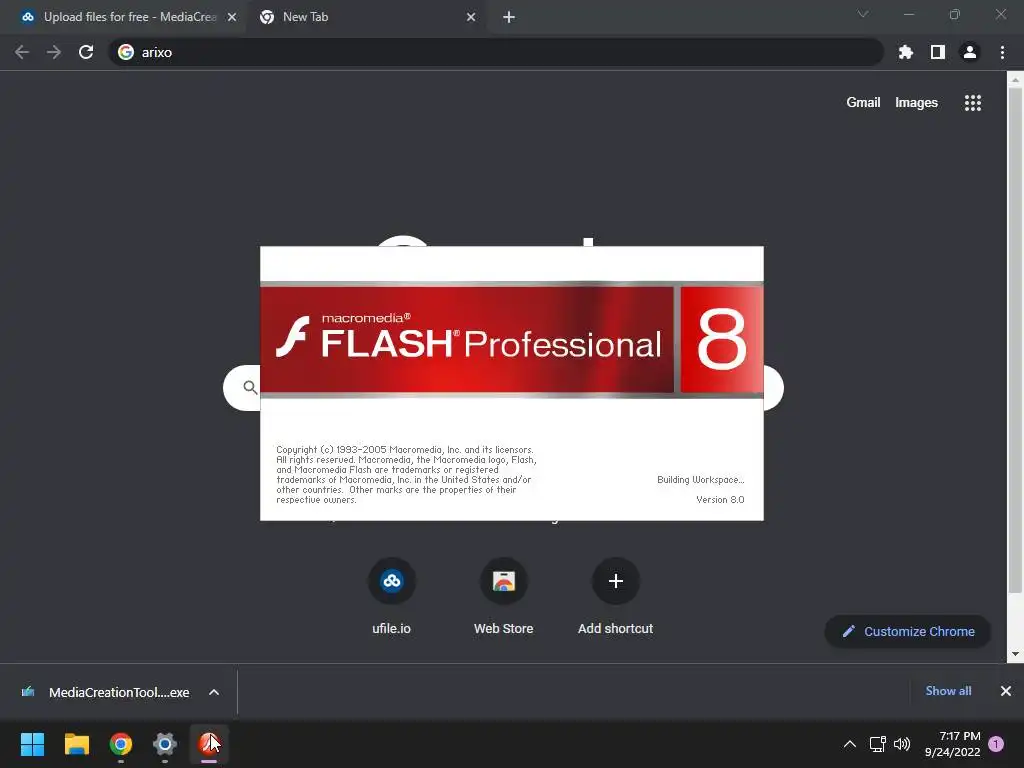Screen dimensions: 1024x768
Task: Click the Chrome back arrow
Action: tap(22, 52)
